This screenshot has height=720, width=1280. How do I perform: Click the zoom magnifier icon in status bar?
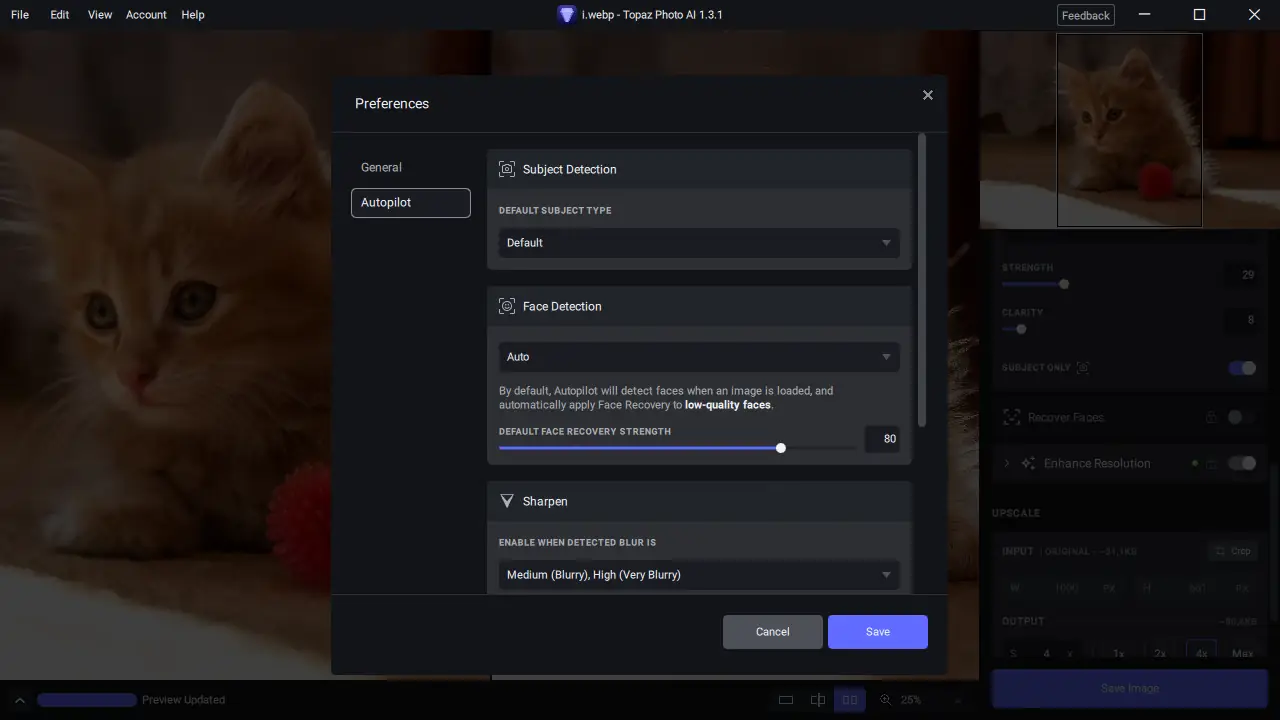(885, 700)
